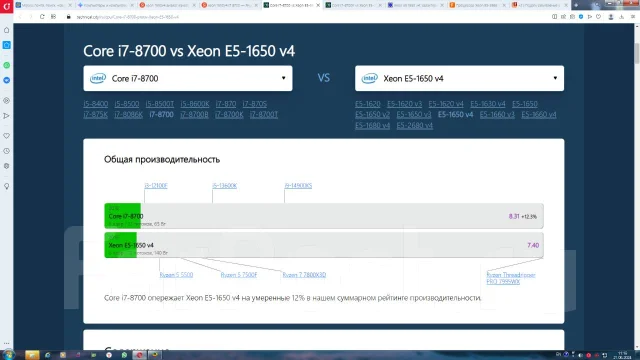
Task: Open the i5-8500 processor link
Action: 127,104
